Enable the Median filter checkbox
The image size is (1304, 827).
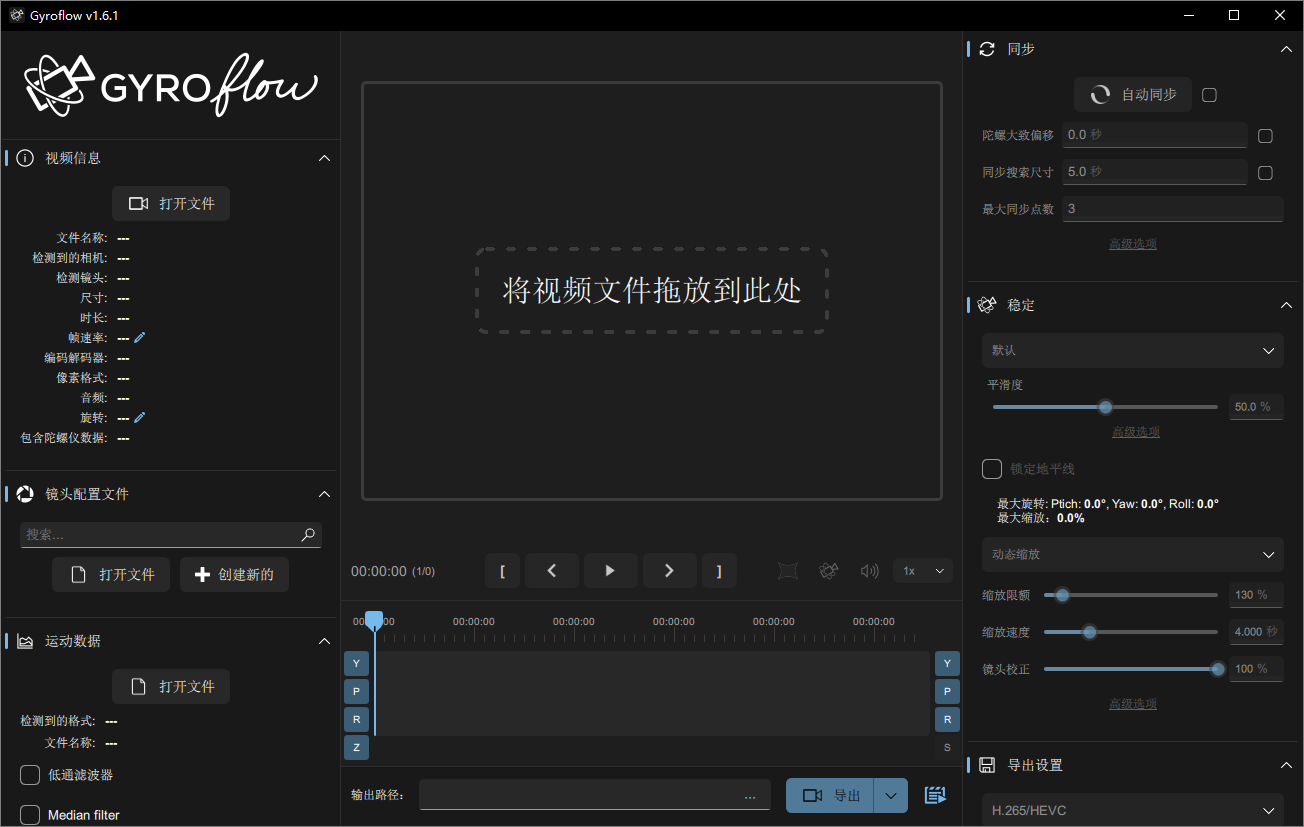29,814
